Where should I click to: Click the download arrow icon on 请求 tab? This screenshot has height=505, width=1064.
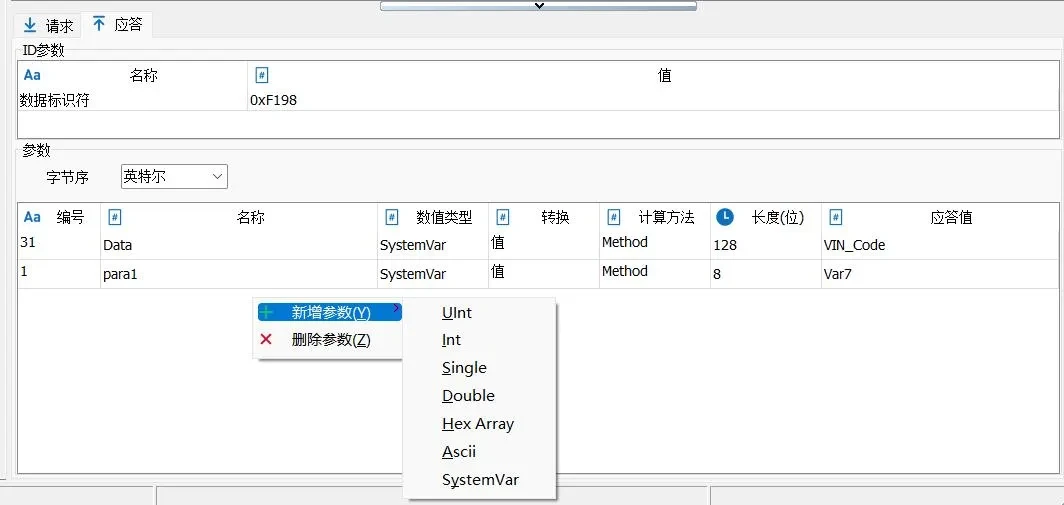pos(30,26)
